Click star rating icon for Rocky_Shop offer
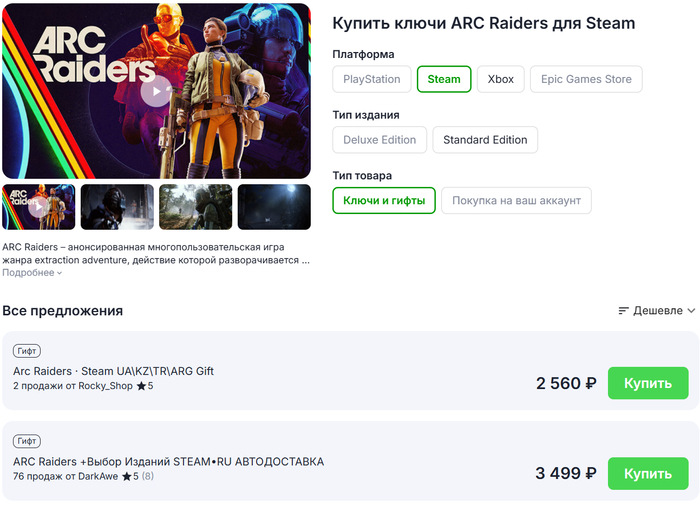 click(x=141, y=386)
